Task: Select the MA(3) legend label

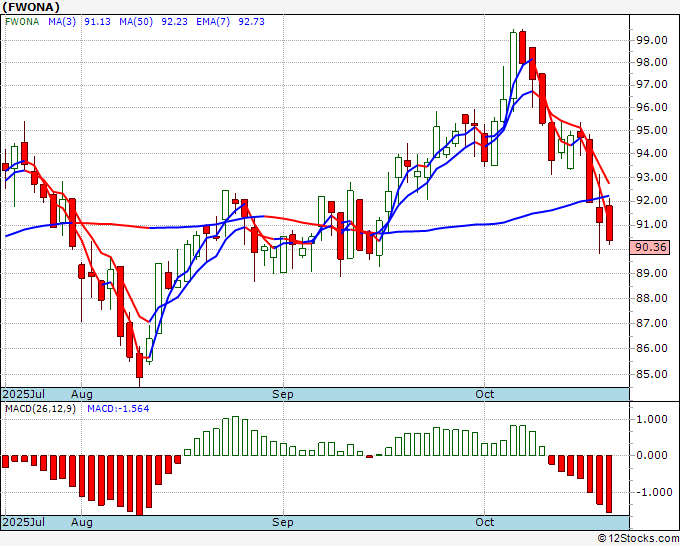Action: click(62, 22)
